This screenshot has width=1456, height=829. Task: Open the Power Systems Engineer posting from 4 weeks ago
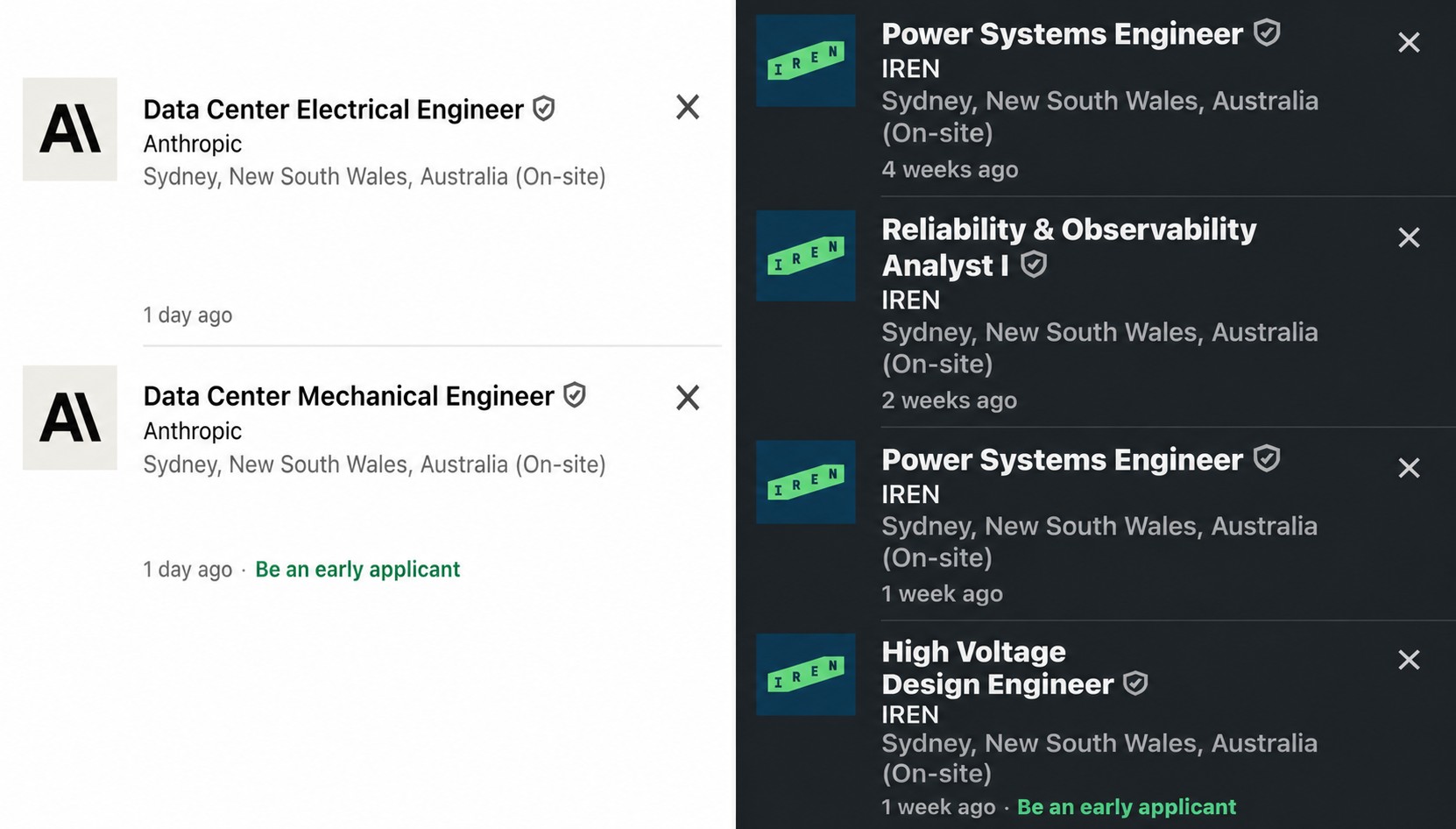(1062, 34)
